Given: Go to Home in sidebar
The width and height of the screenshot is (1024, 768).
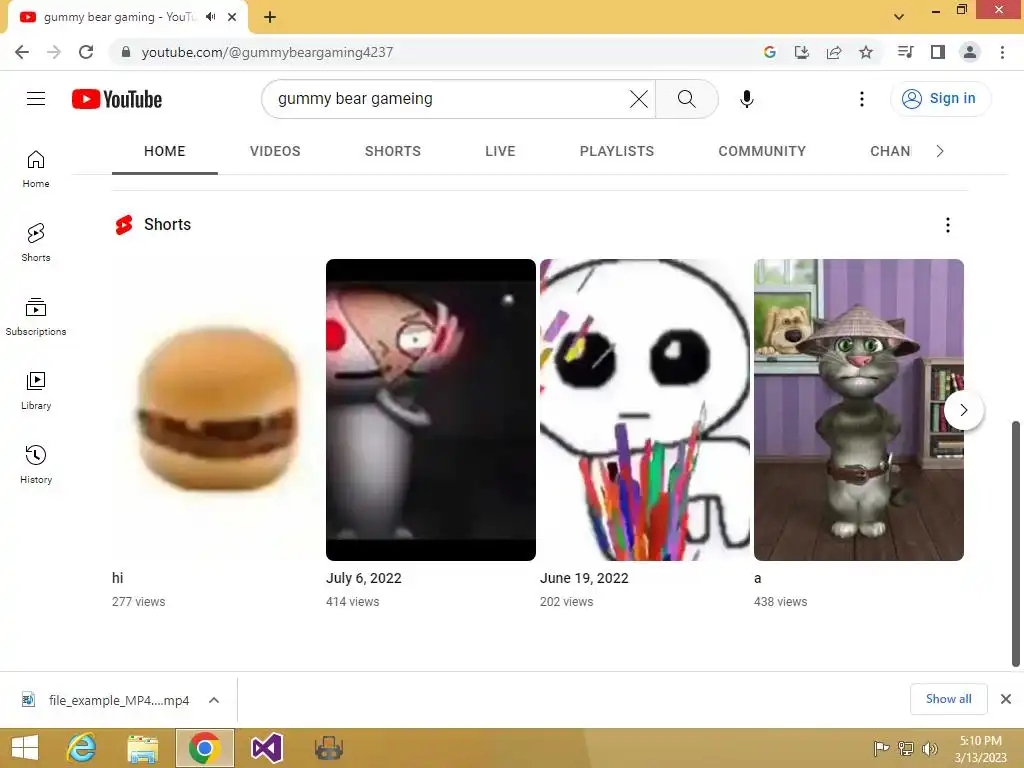Looking at the screenshot, I should pyautogui.click(x=36, y=168).
